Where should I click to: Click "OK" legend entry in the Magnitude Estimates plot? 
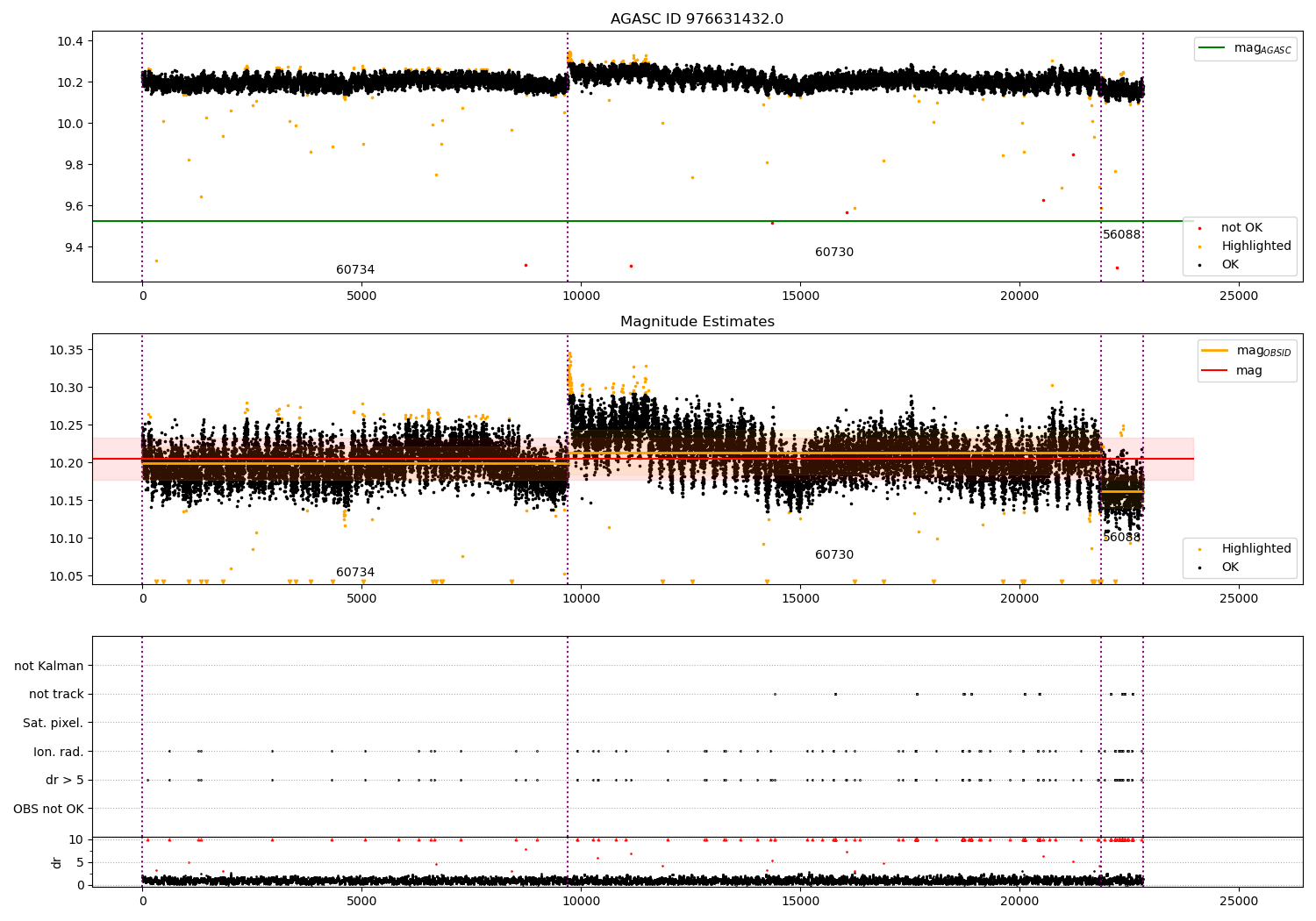[x=1230, y=567]
